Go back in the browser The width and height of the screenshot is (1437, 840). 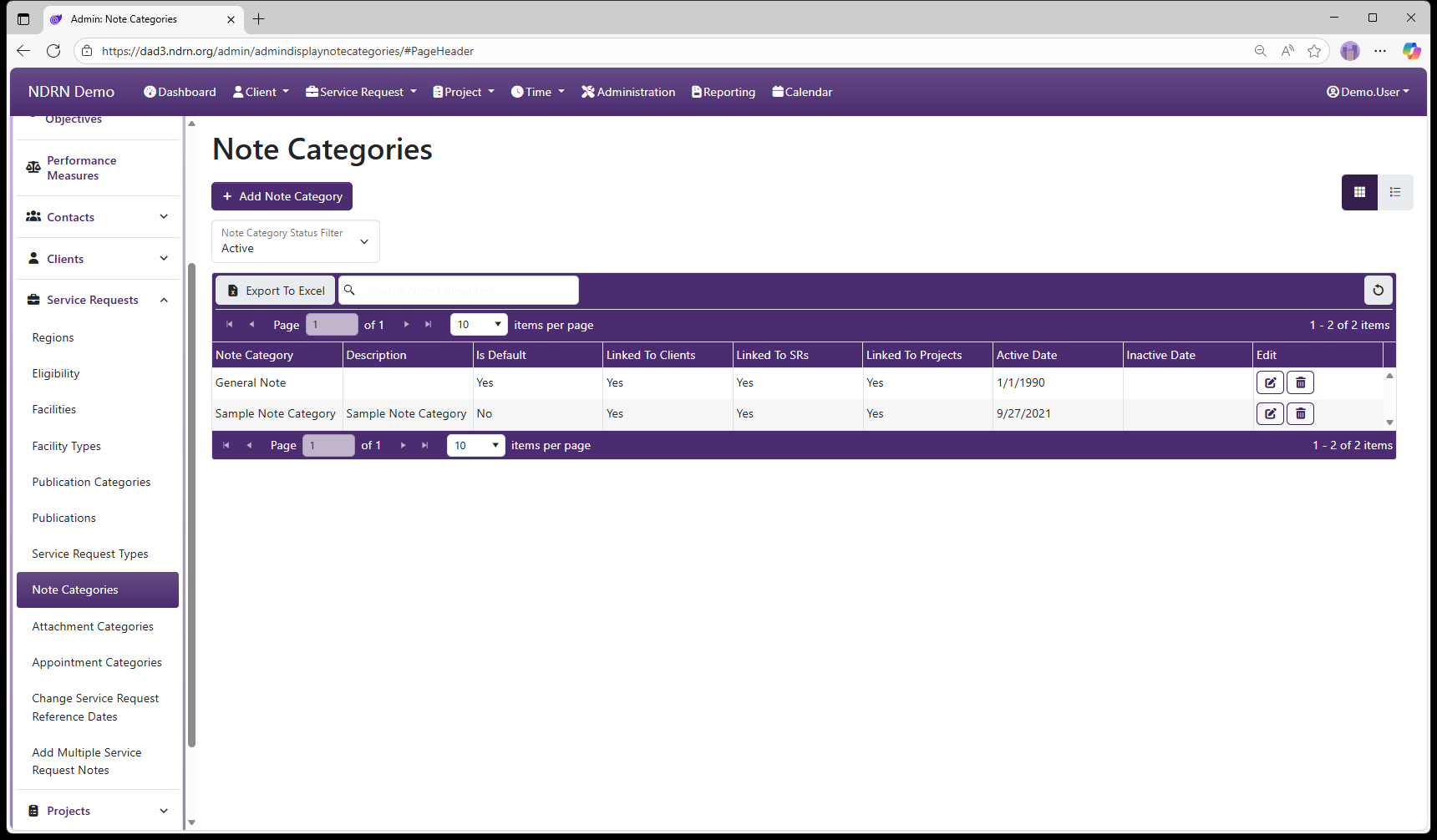(x=23, y=51)
